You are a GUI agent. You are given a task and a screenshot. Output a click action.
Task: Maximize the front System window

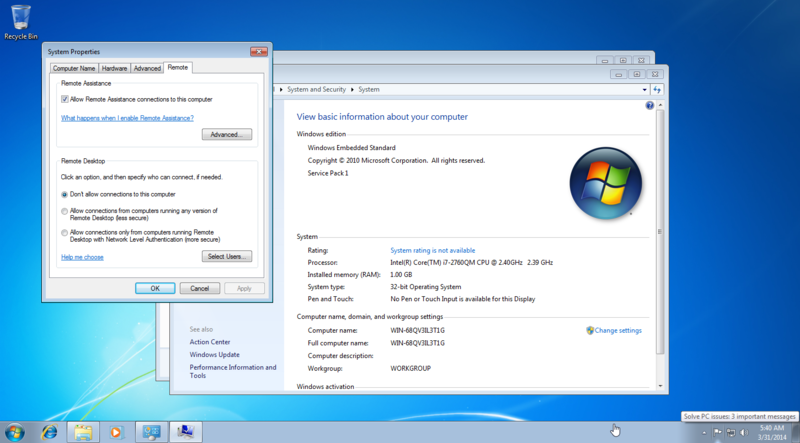[637, 75]
